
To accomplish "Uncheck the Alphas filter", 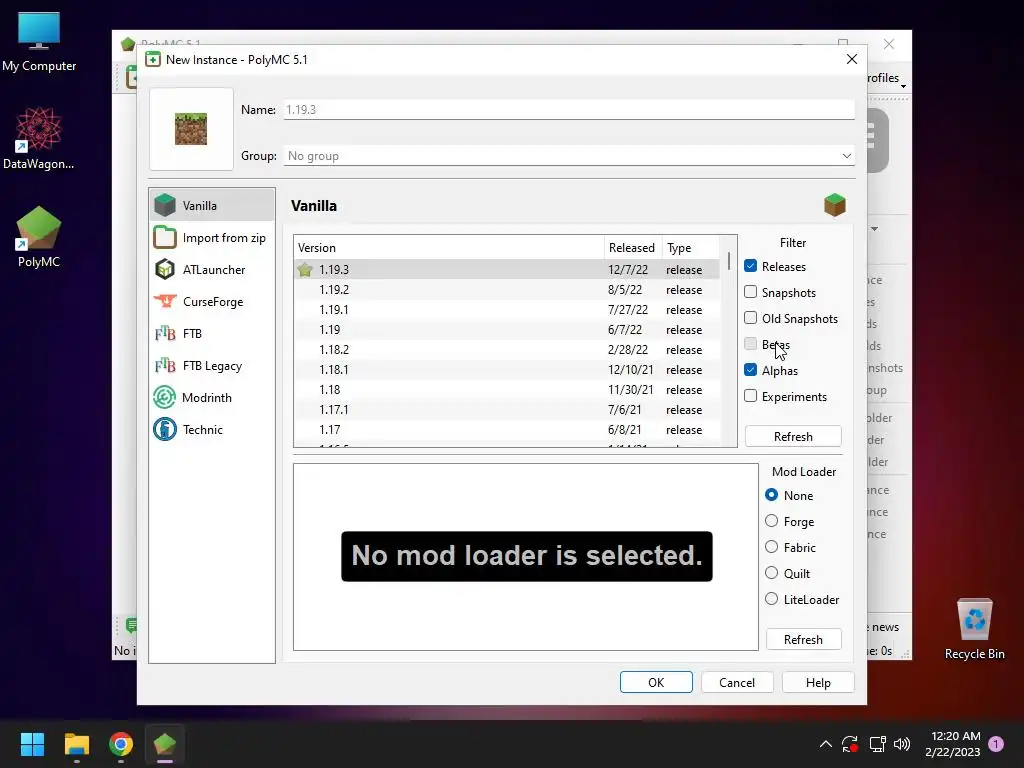I will point(750,370).
